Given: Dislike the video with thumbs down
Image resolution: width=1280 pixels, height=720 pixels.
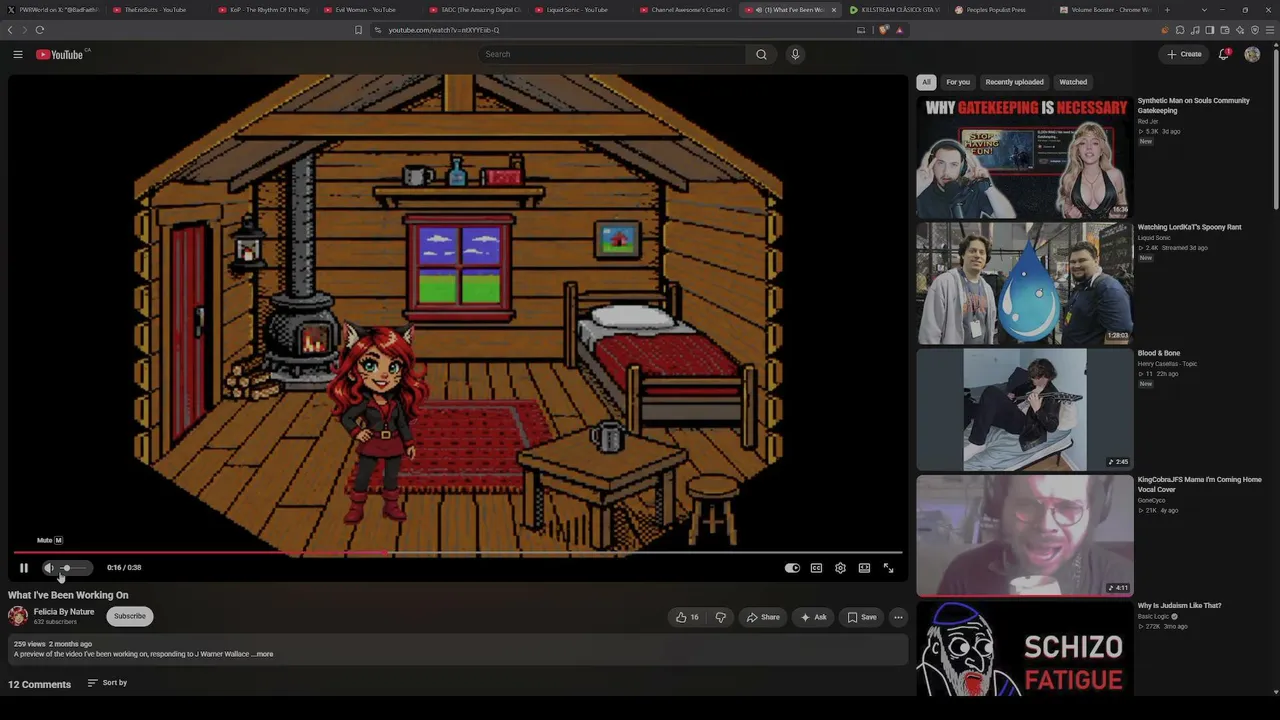Looking at the screenshot, I should coord(720,617).
